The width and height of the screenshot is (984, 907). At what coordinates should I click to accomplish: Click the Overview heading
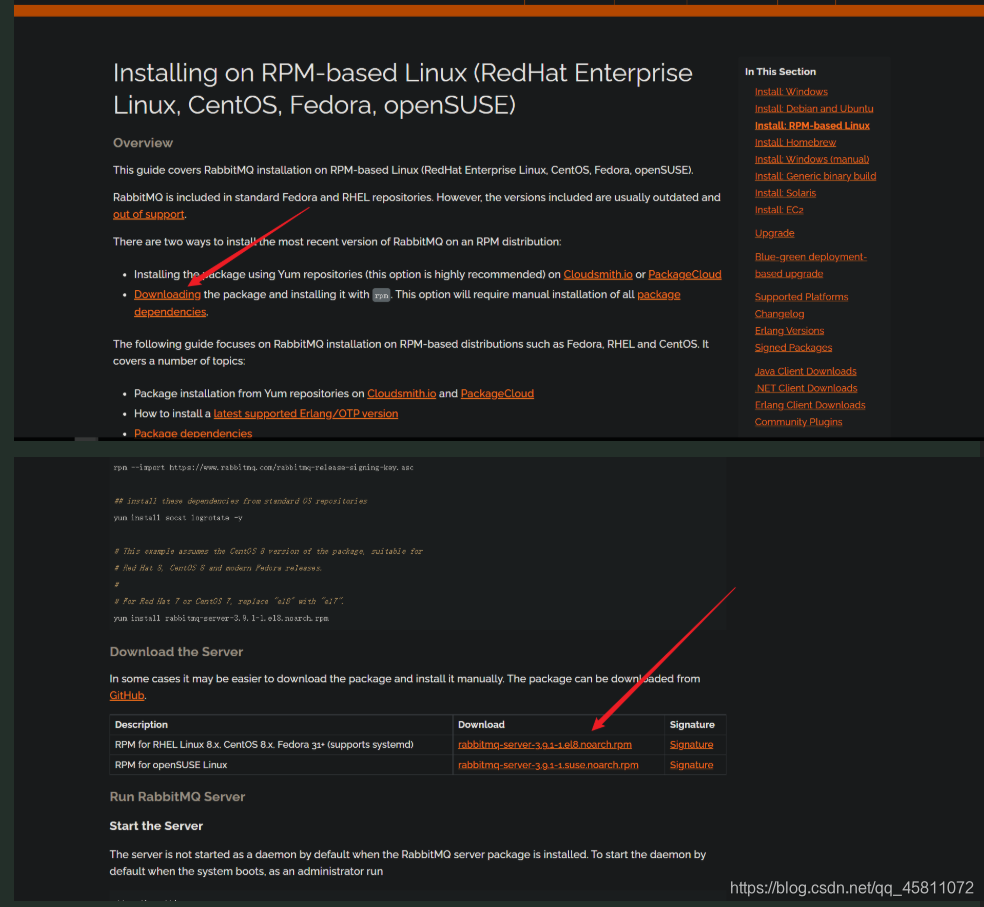142,143
